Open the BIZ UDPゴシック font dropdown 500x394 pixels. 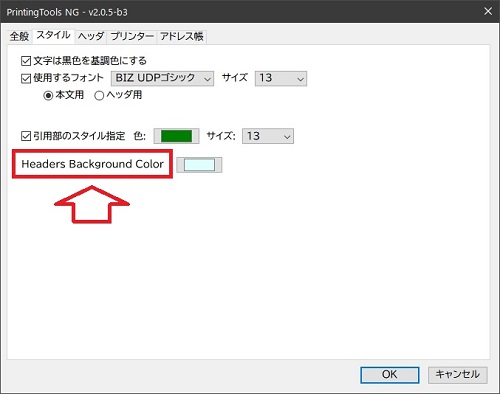162,79
